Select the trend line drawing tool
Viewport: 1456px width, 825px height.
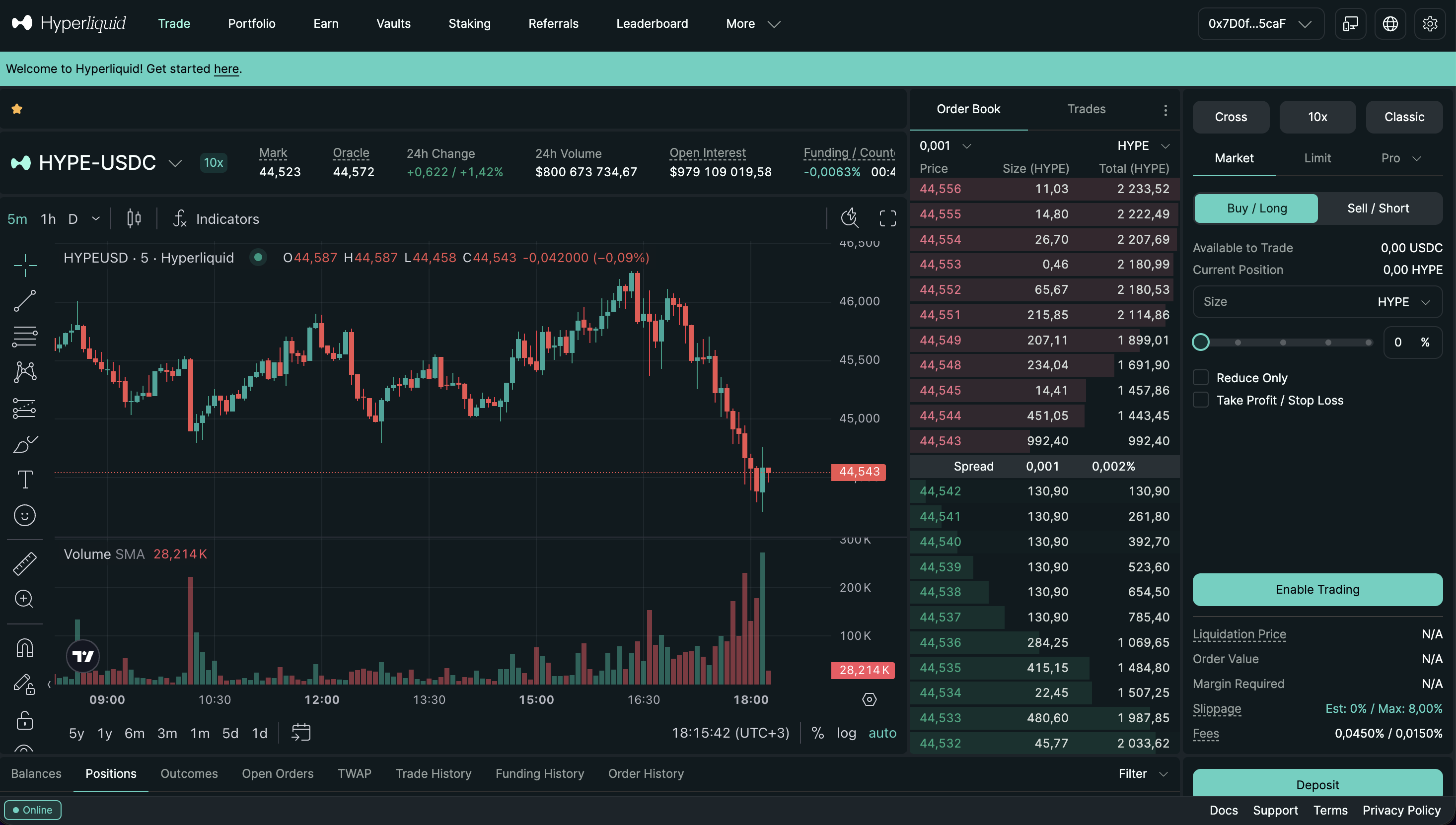point(25,301)
